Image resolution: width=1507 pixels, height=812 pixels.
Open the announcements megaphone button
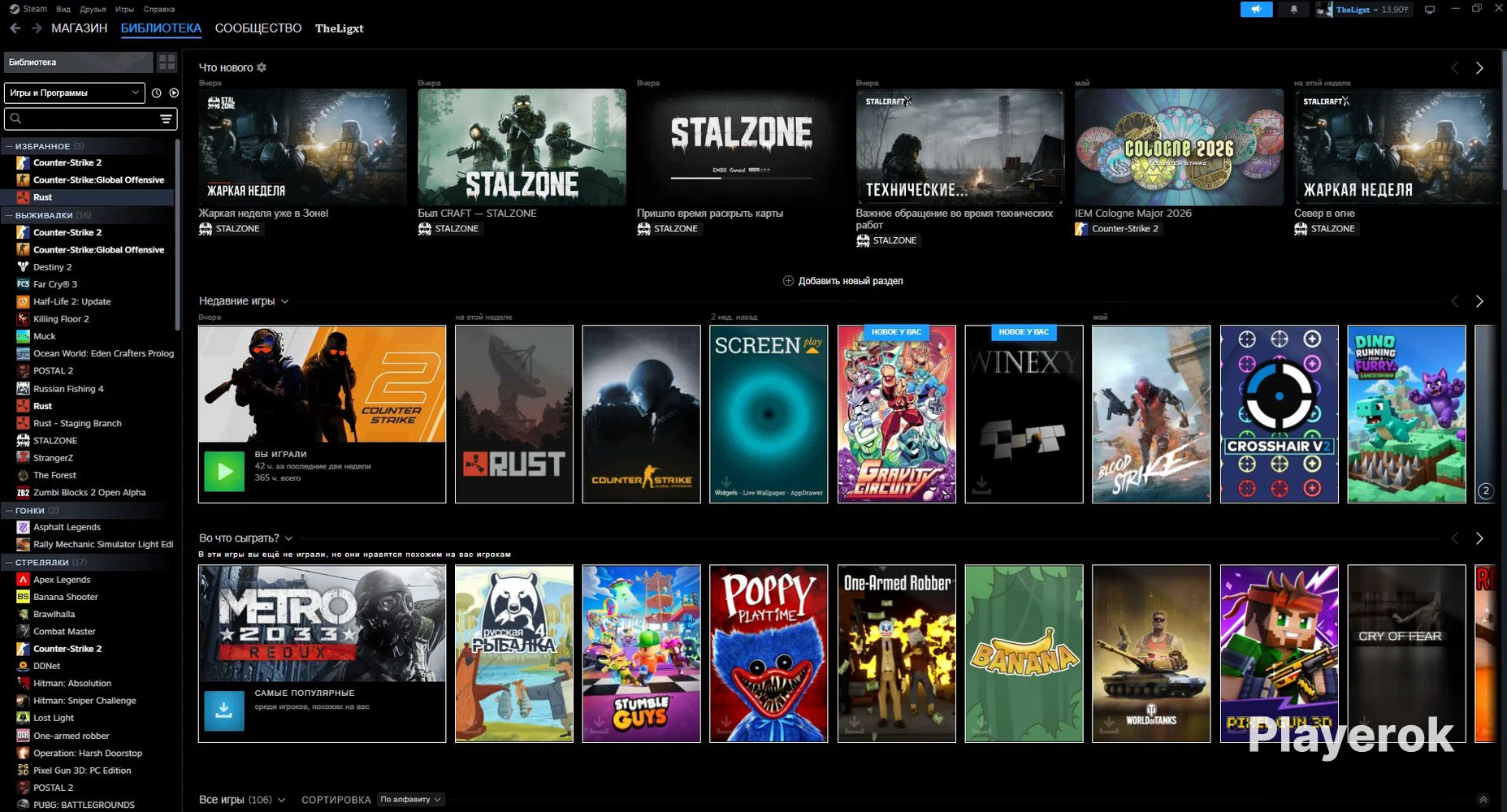(1256, 10)
